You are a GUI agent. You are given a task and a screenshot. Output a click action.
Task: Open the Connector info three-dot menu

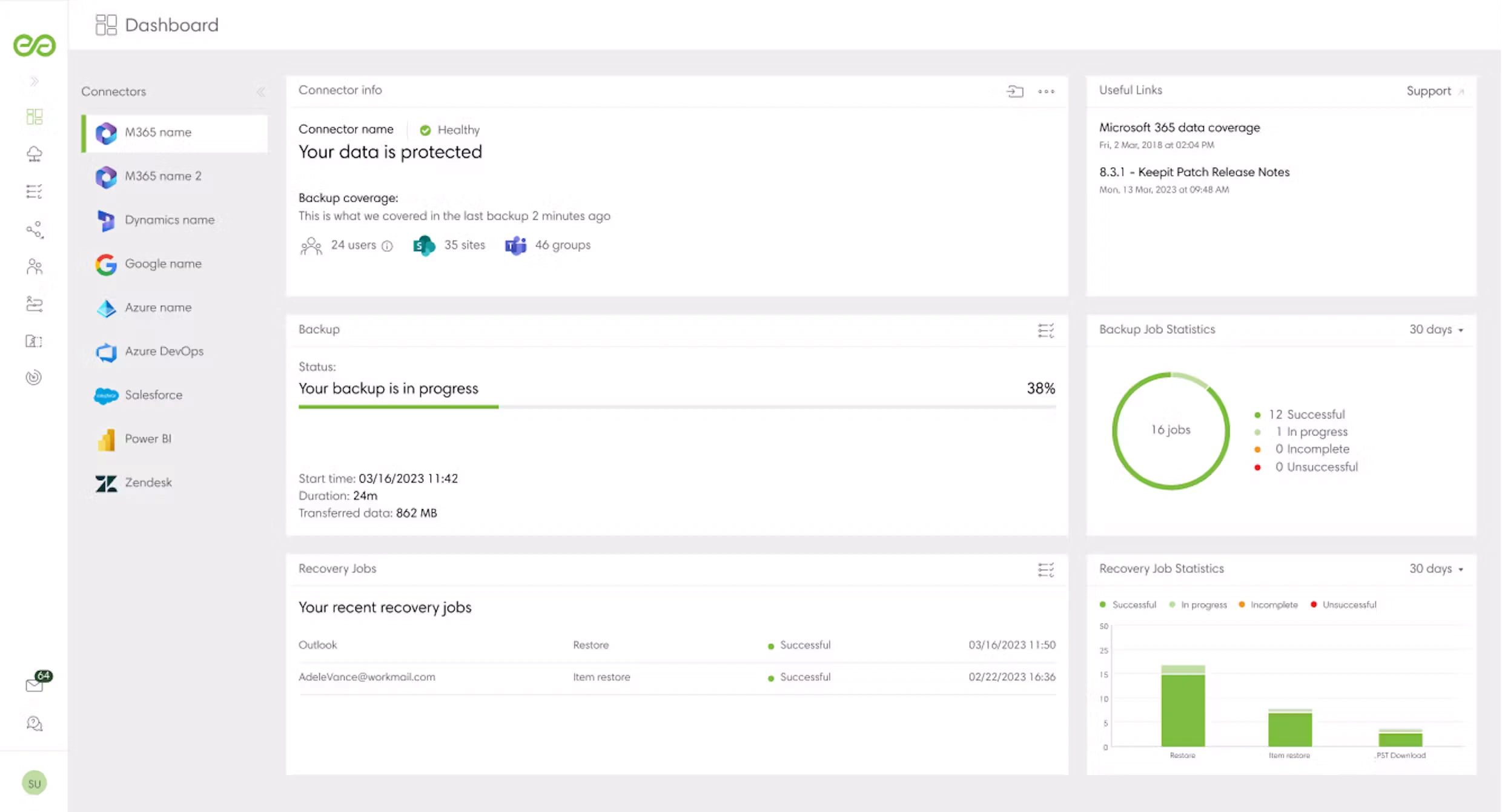coord(1046,91)
